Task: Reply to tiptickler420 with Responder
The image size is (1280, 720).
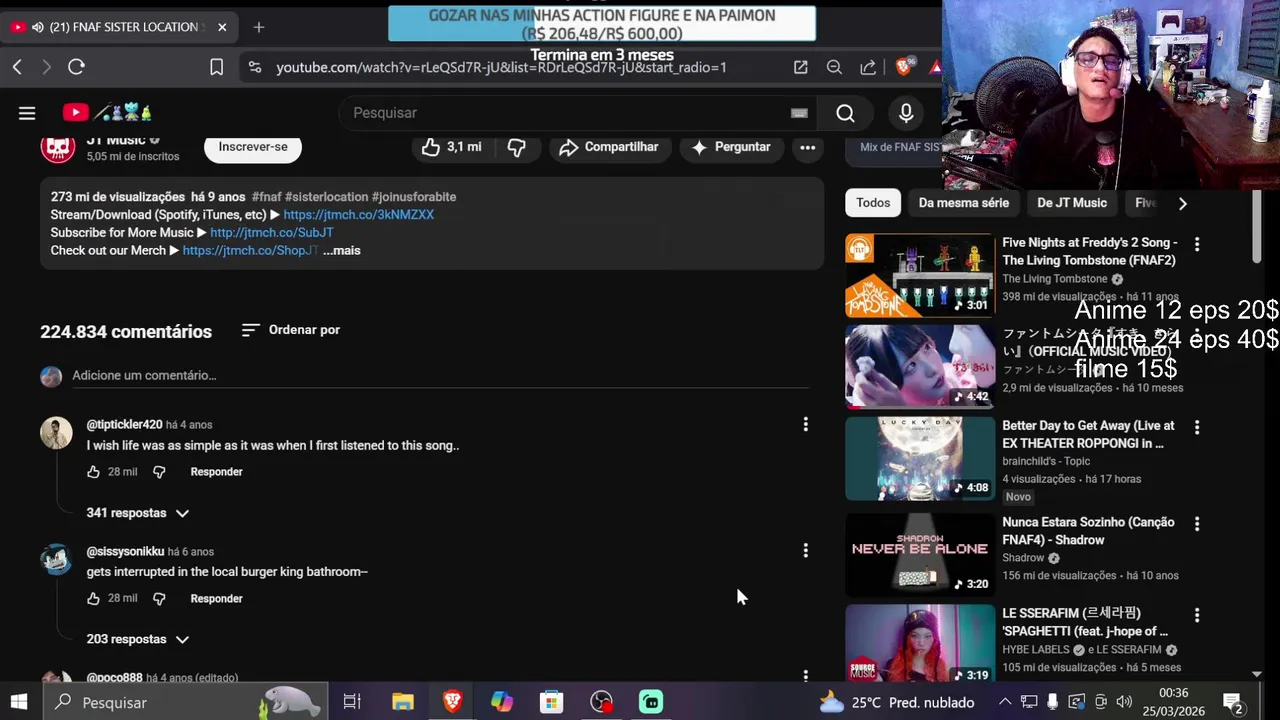Action: tap(216, 472)
